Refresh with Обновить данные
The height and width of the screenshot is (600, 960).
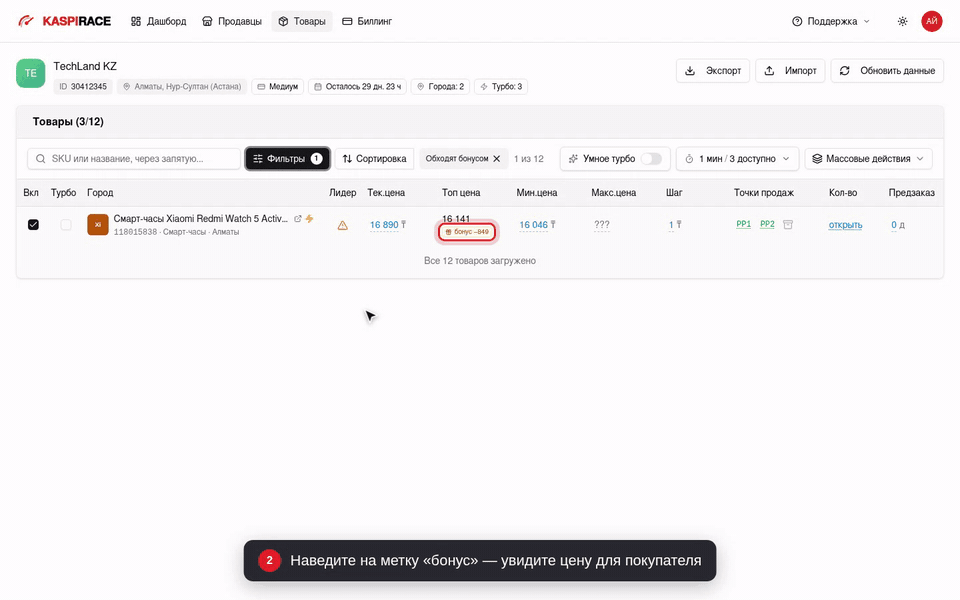coord(887,70)
